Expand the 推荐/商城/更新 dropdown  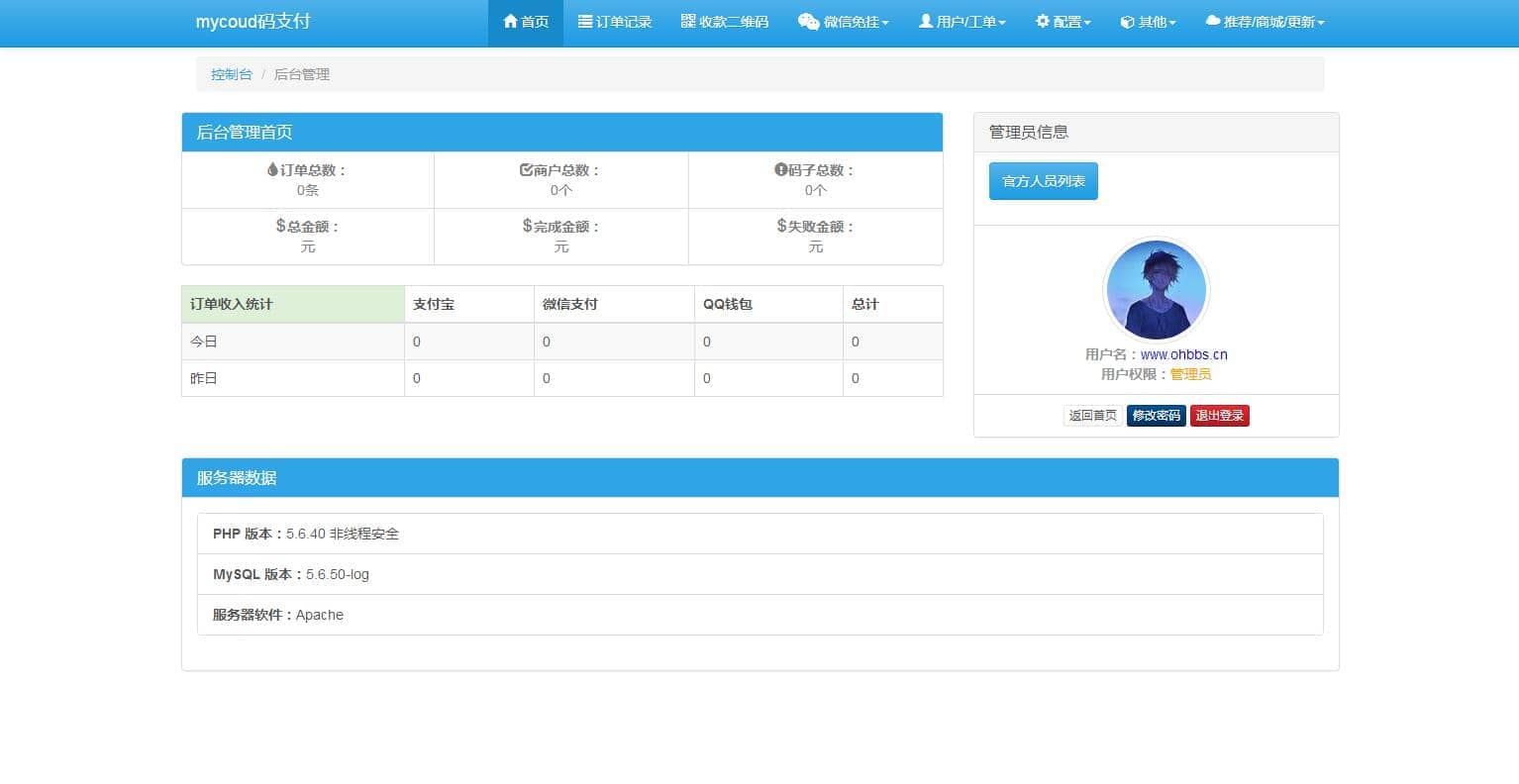pyautogui.click(x=1321, y=23)
